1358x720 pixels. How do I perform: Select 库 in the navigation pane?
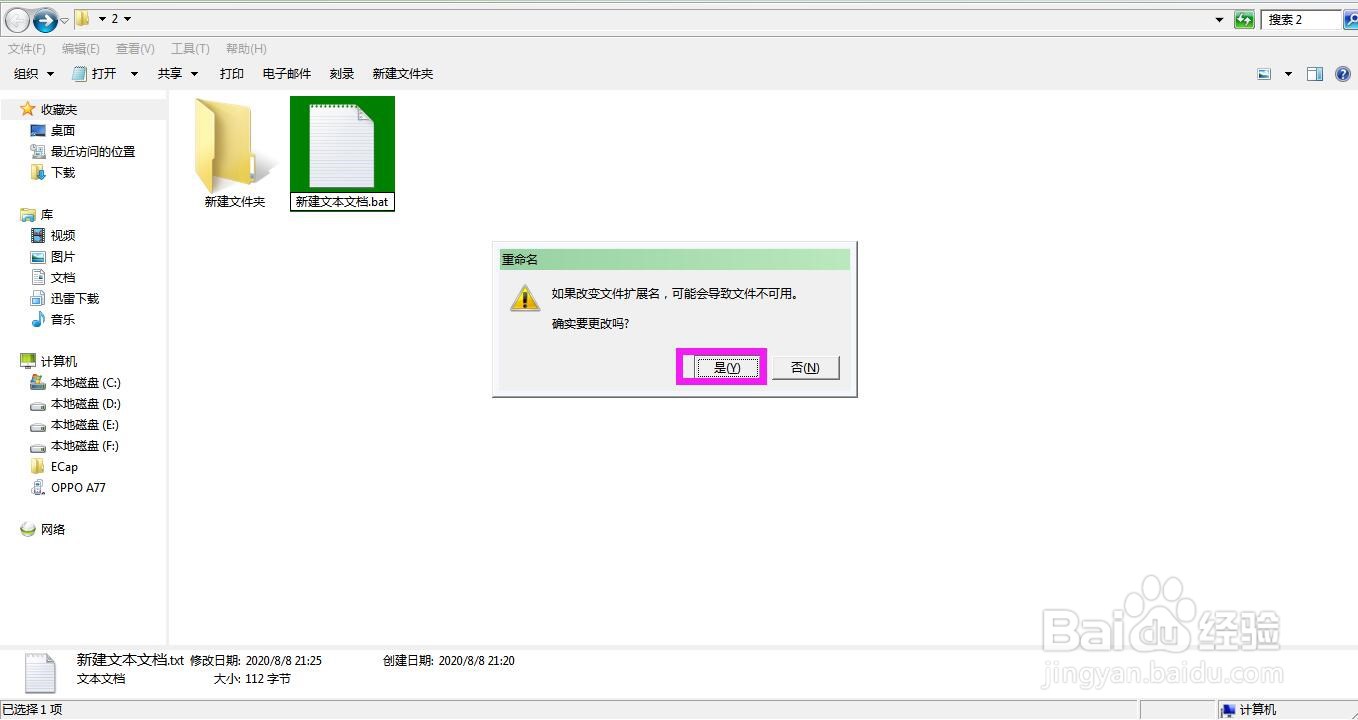tap(47, 215)
